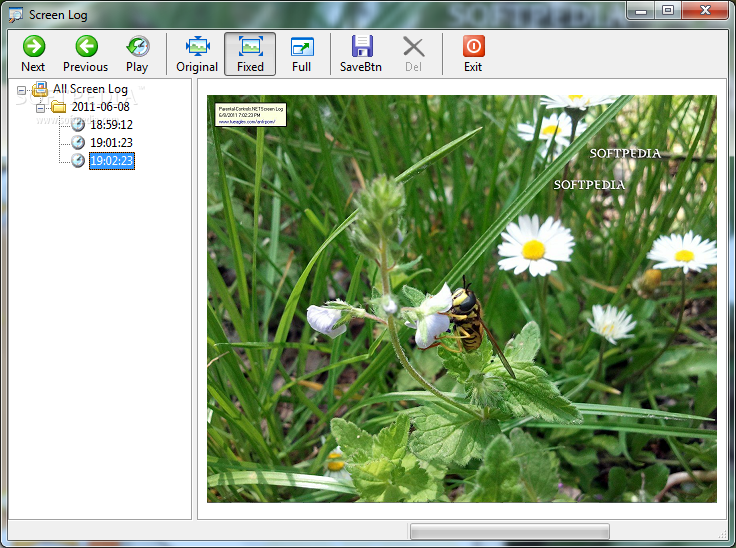The height and width of the screenshot is (548, 736).
Task: Open the 18:59:12 screenshot entry
Action: [111, 125]
